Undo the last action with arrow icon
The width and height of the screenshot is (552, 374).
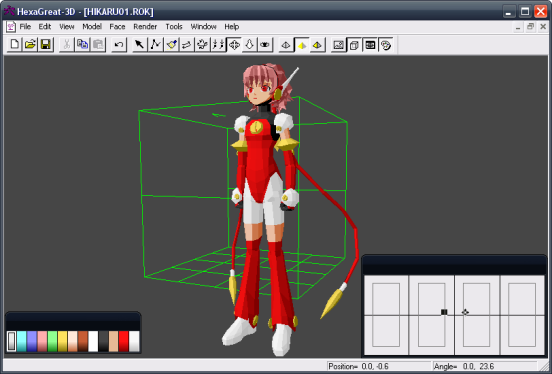point(119,45)
